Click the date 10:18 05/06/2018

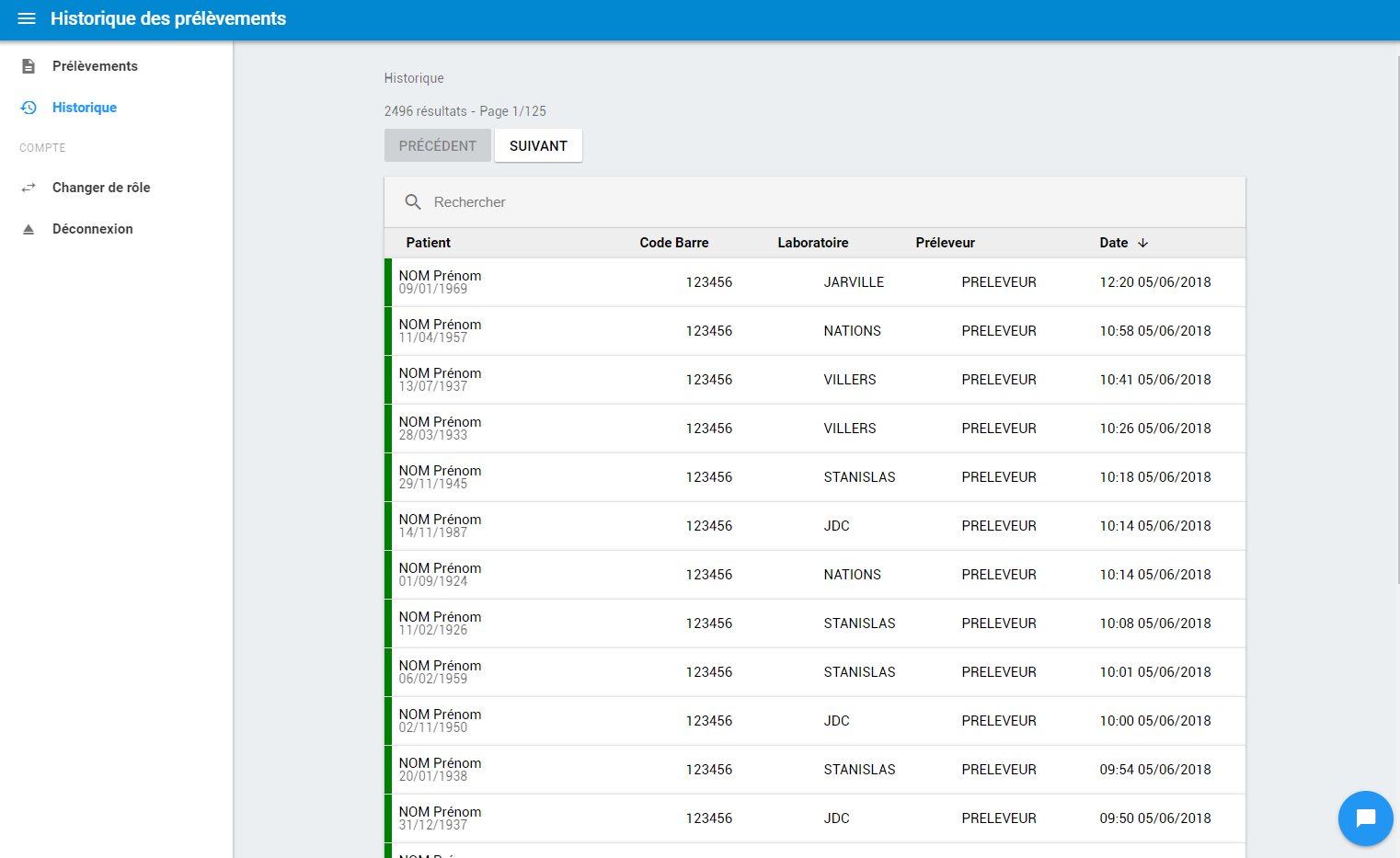(1155, 477)
